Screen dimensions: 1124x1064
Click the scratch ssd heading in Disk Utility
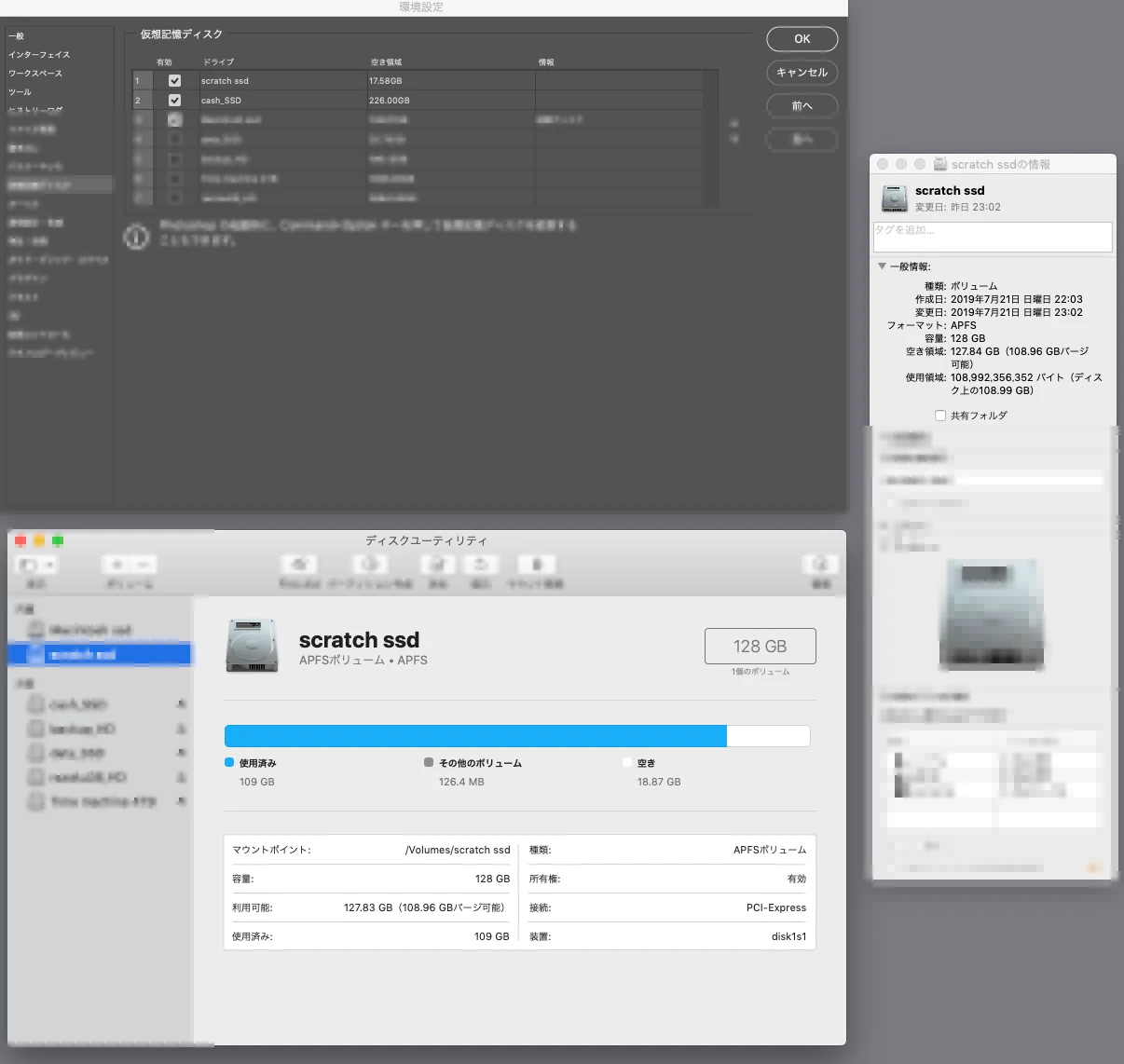tap(359, 640)
